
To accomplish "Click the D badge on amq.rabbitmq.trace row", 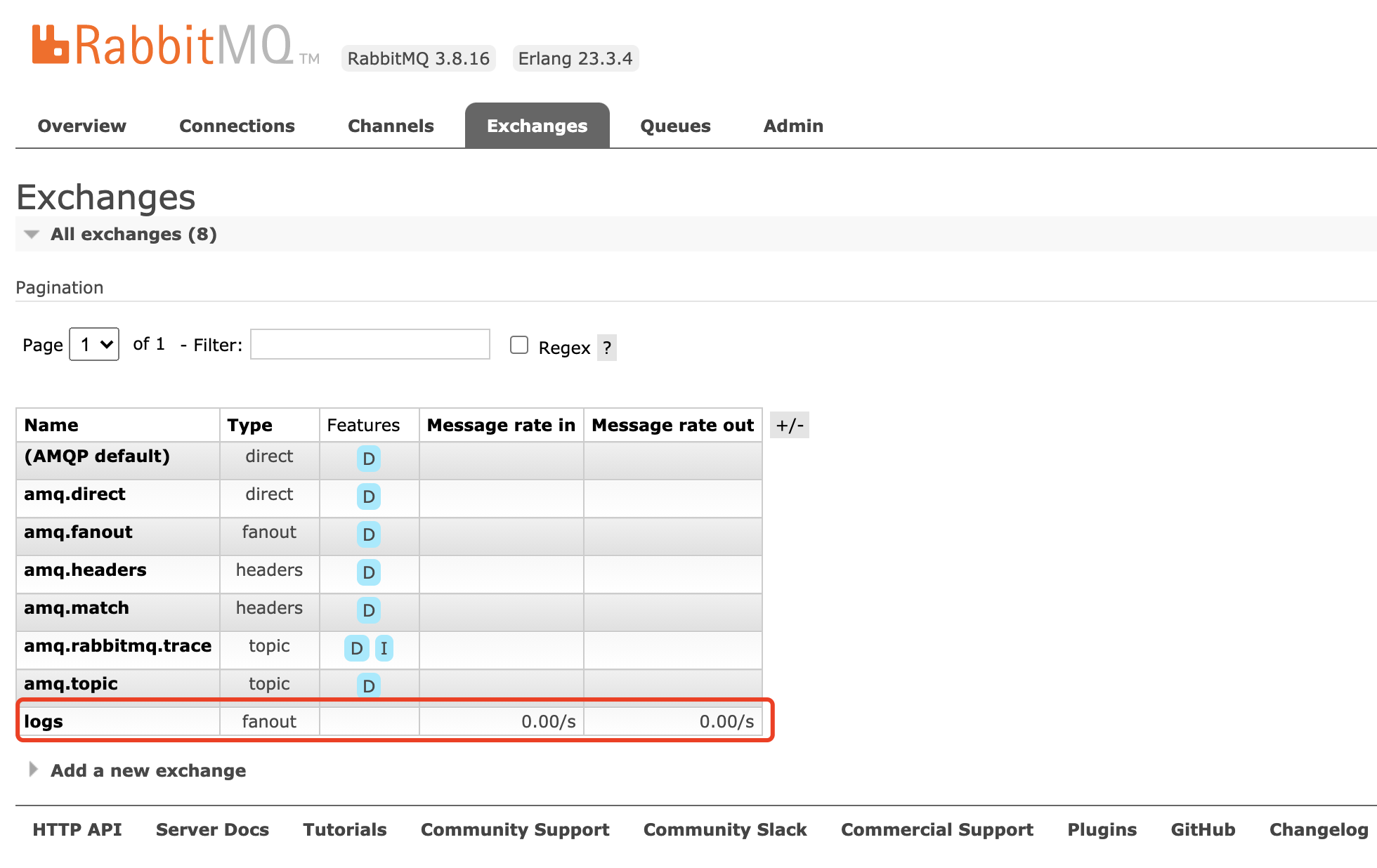I will tap(356, 648).
